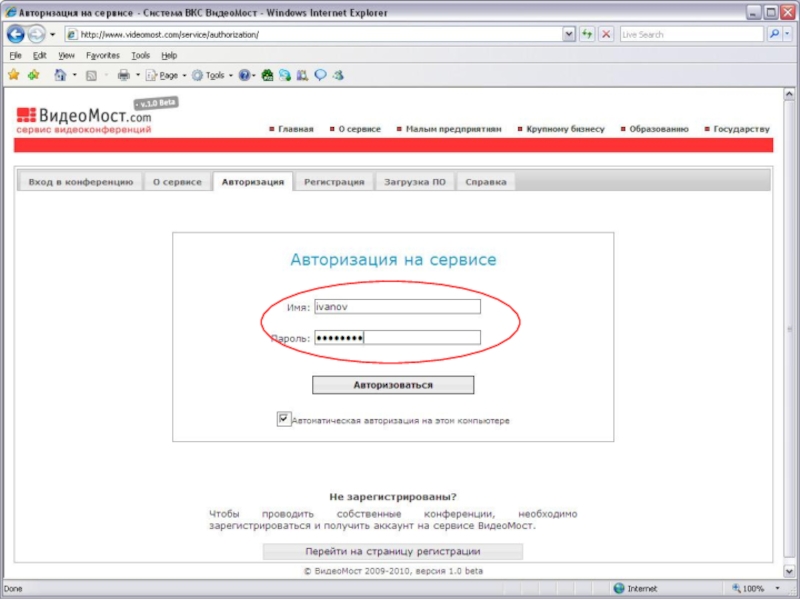Switch to the Загрузка ПО tab
Screen dimensions: 800x600
[x=415, y=182]
